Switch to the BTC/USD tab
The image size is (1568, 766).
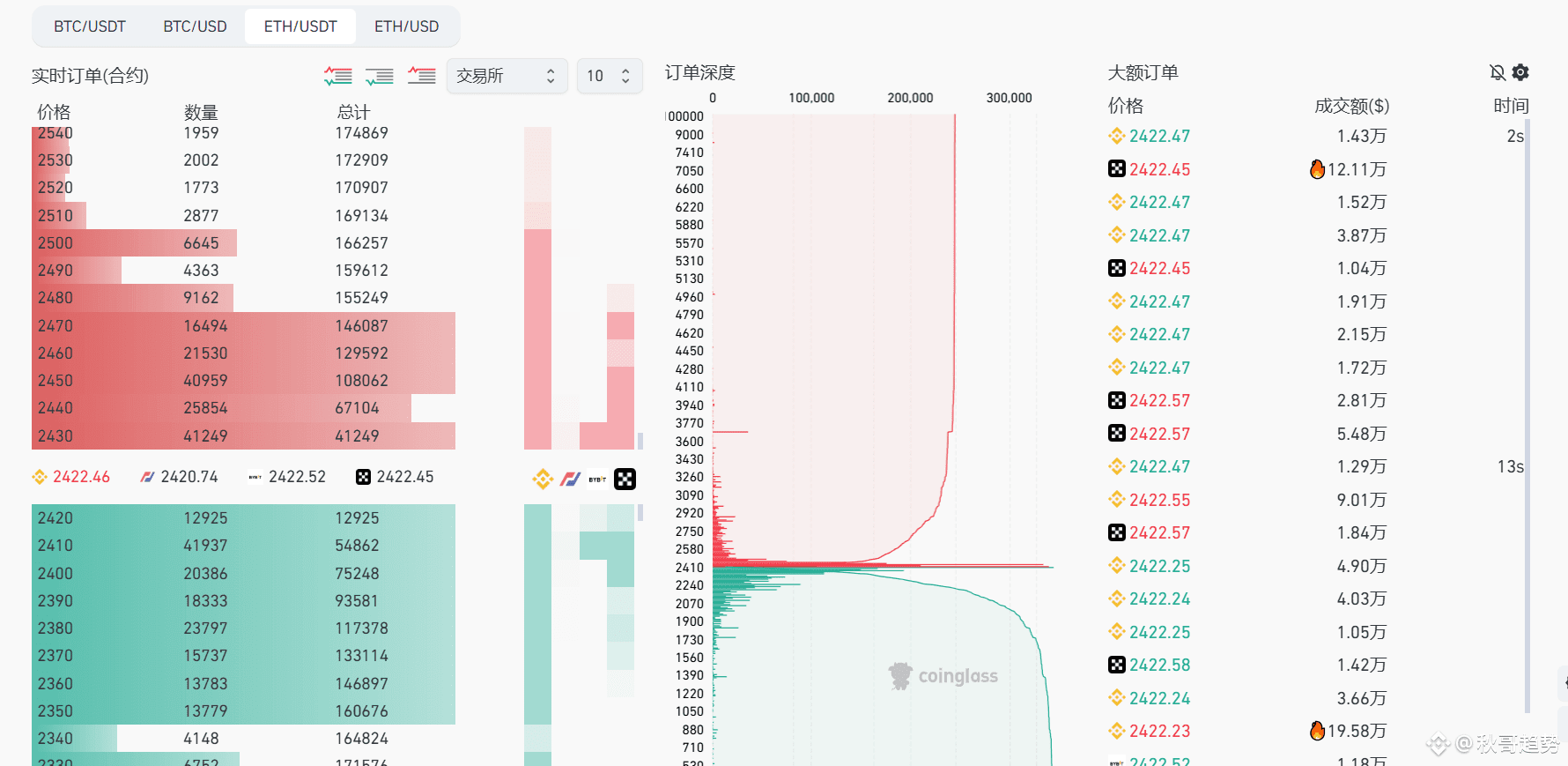195,26
